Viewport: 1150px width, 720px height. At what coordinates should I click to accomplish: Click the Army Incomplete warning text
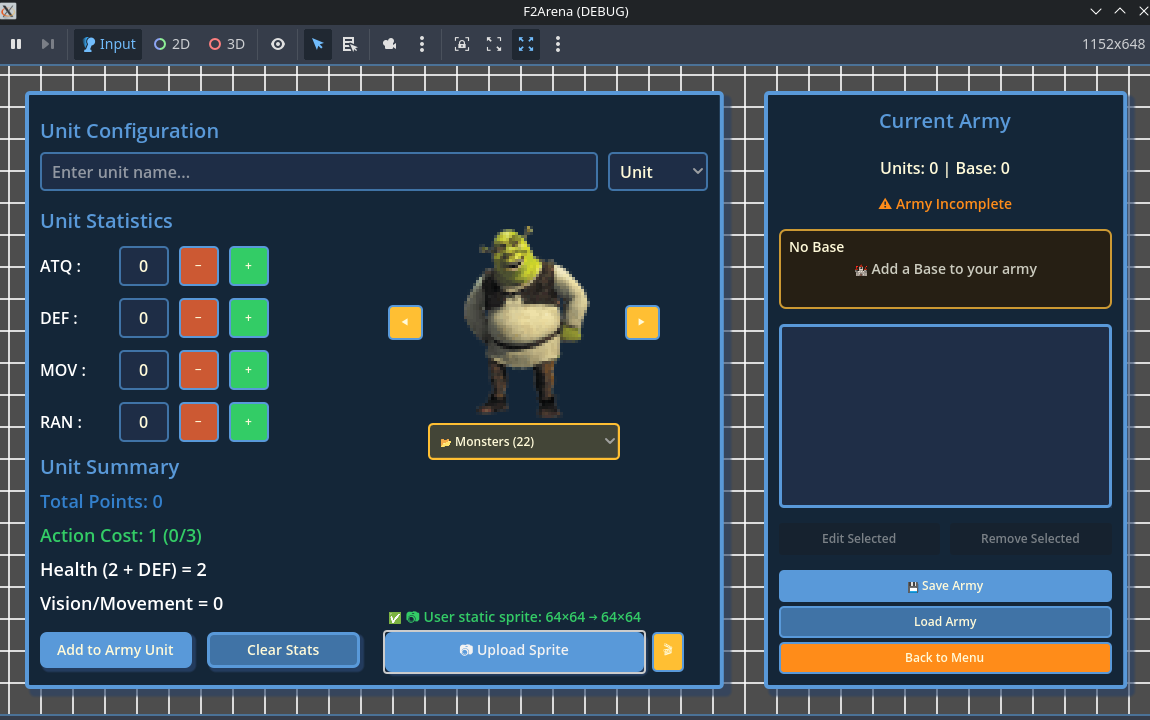945,204
